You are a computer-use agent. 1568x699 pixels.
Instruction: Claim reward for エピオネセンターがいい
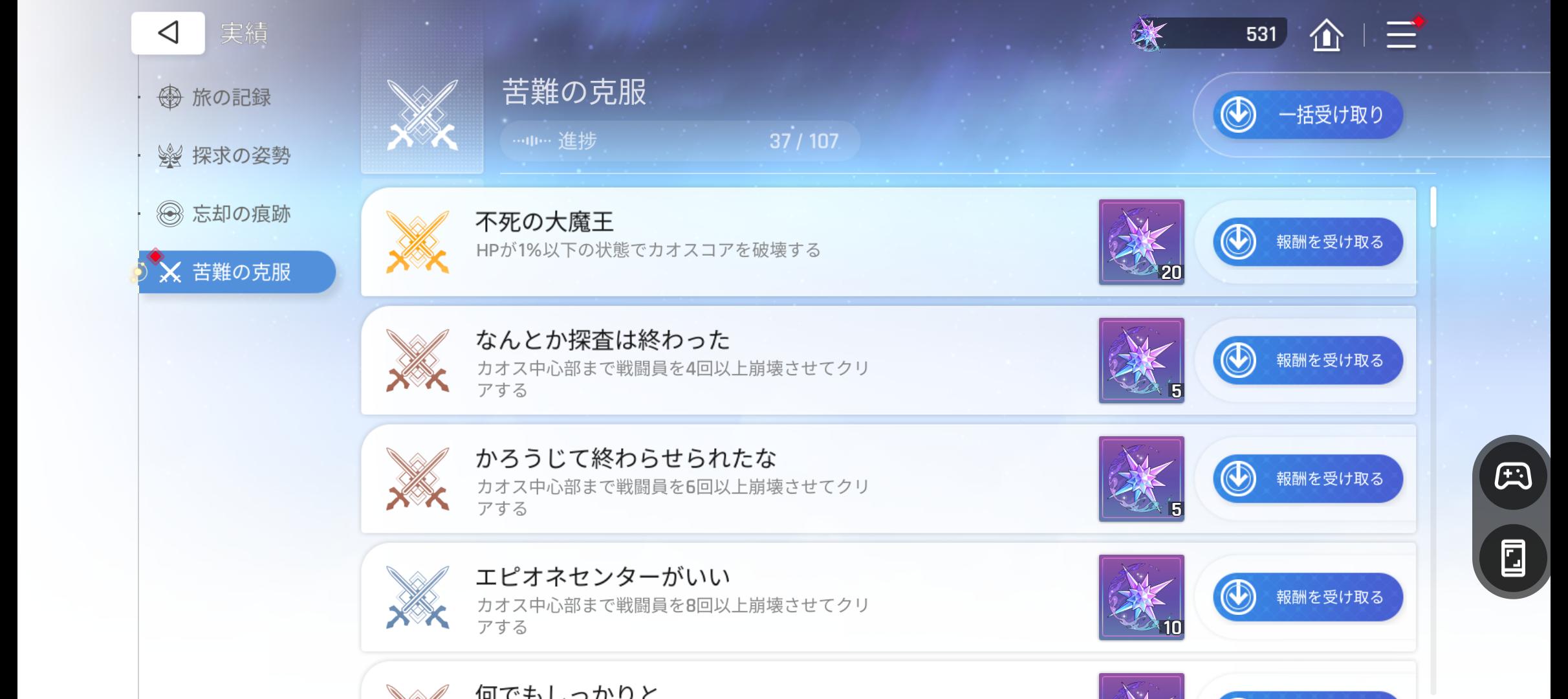tap(1307, 597)
